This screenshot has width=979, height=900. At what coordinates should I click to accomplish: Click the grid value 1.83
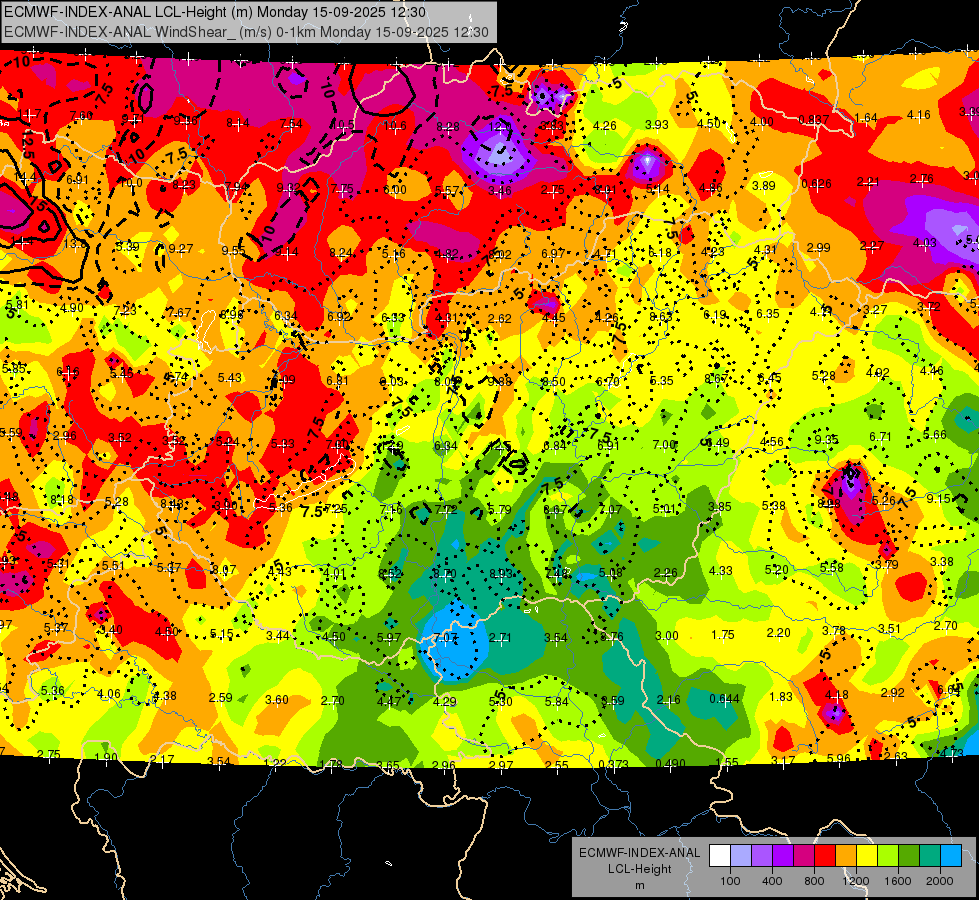point(780,696)
